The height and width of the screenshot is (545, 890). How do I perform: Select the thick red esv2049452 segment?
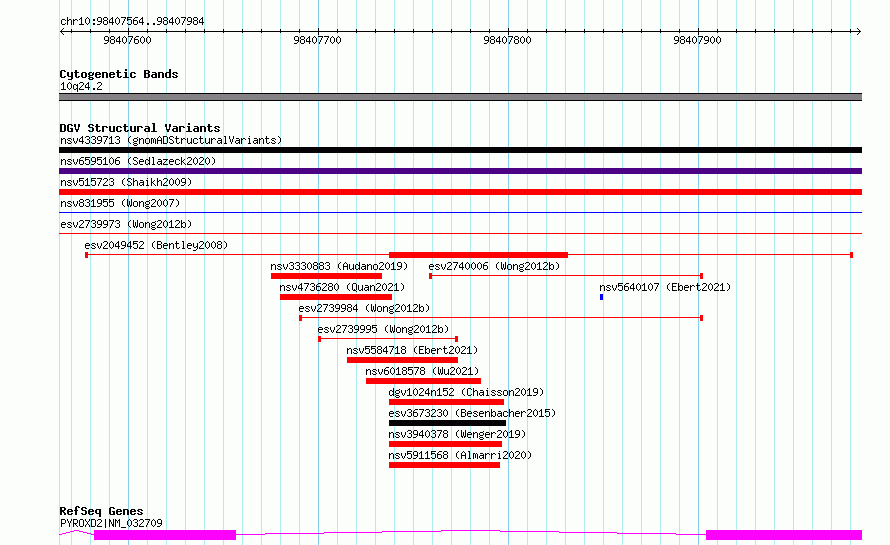[478, 255]
